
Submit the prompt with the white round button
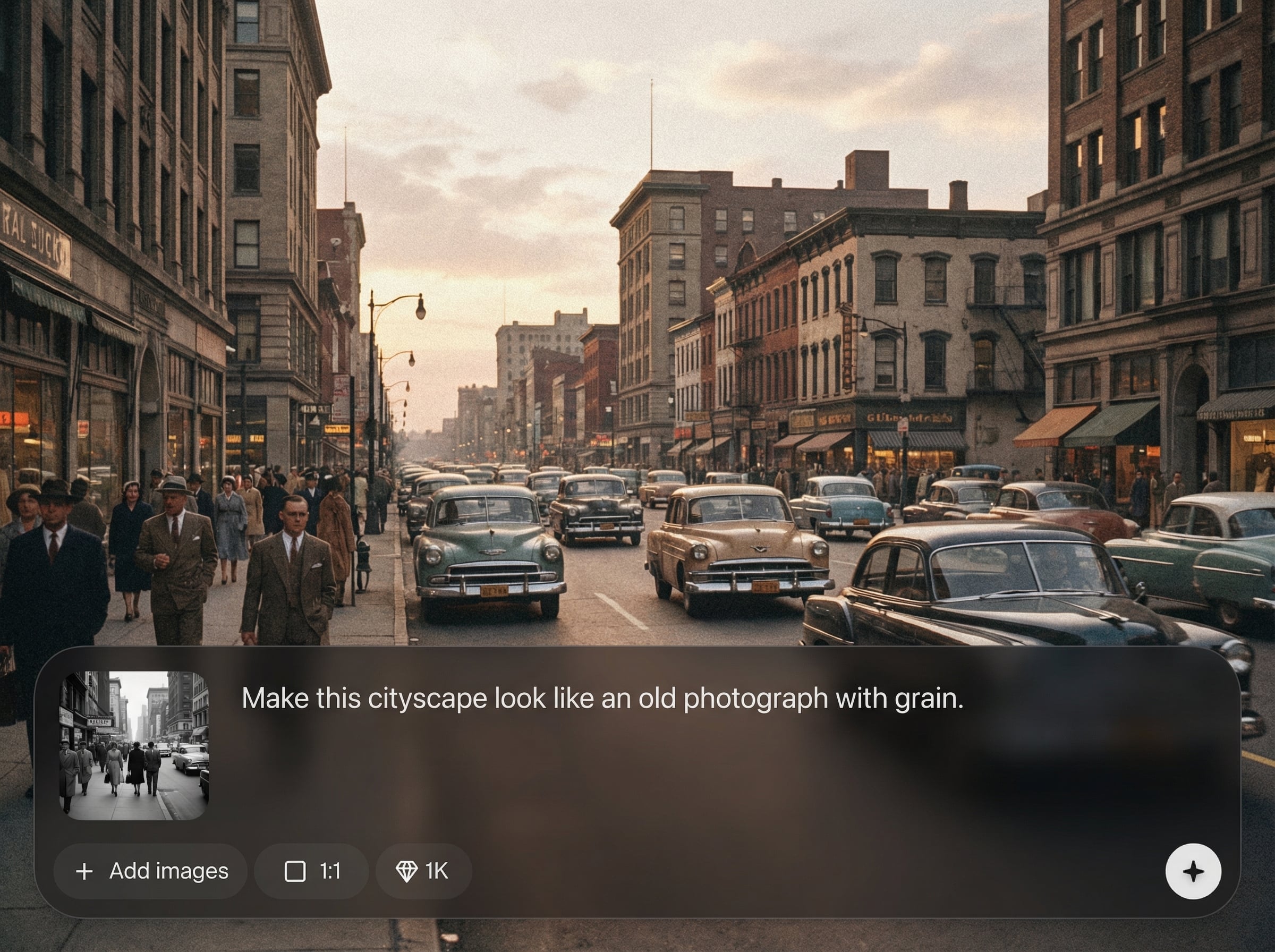coord(1193,871)
